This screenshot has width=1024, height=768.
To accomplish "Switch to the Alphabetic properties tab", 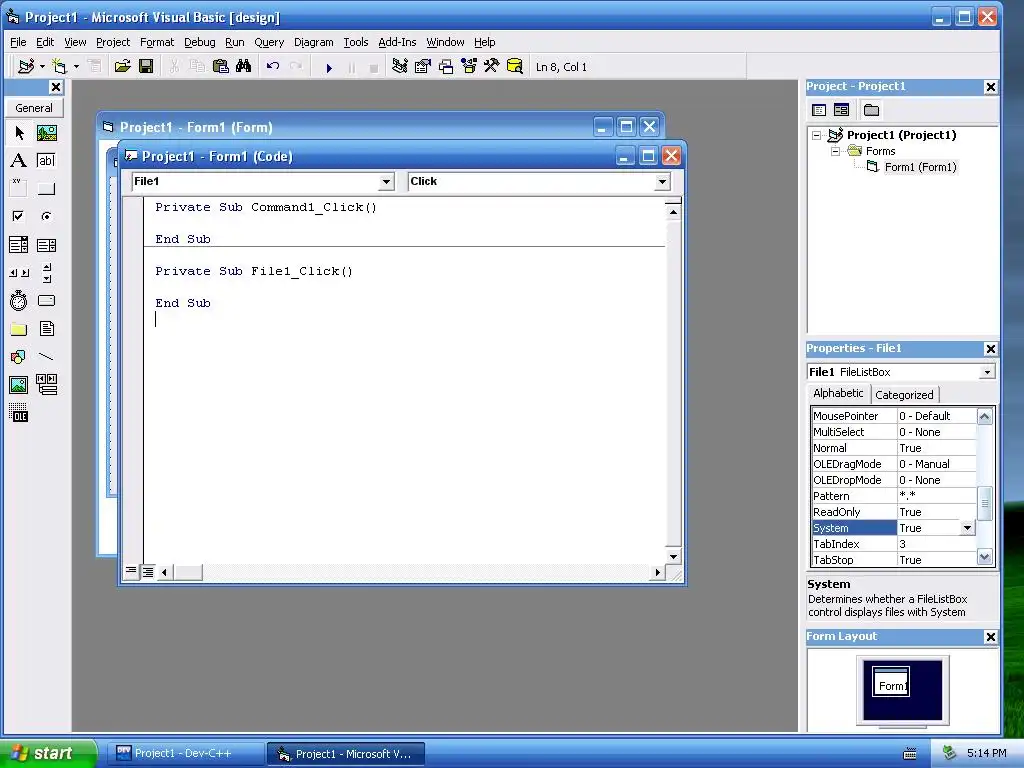I will (838, 393).
